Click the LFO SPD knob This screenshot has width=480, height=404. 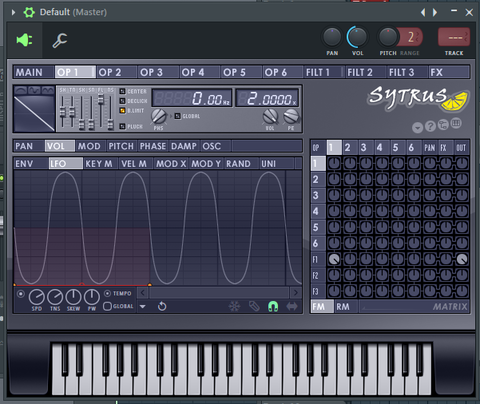[x=37, y=297]
